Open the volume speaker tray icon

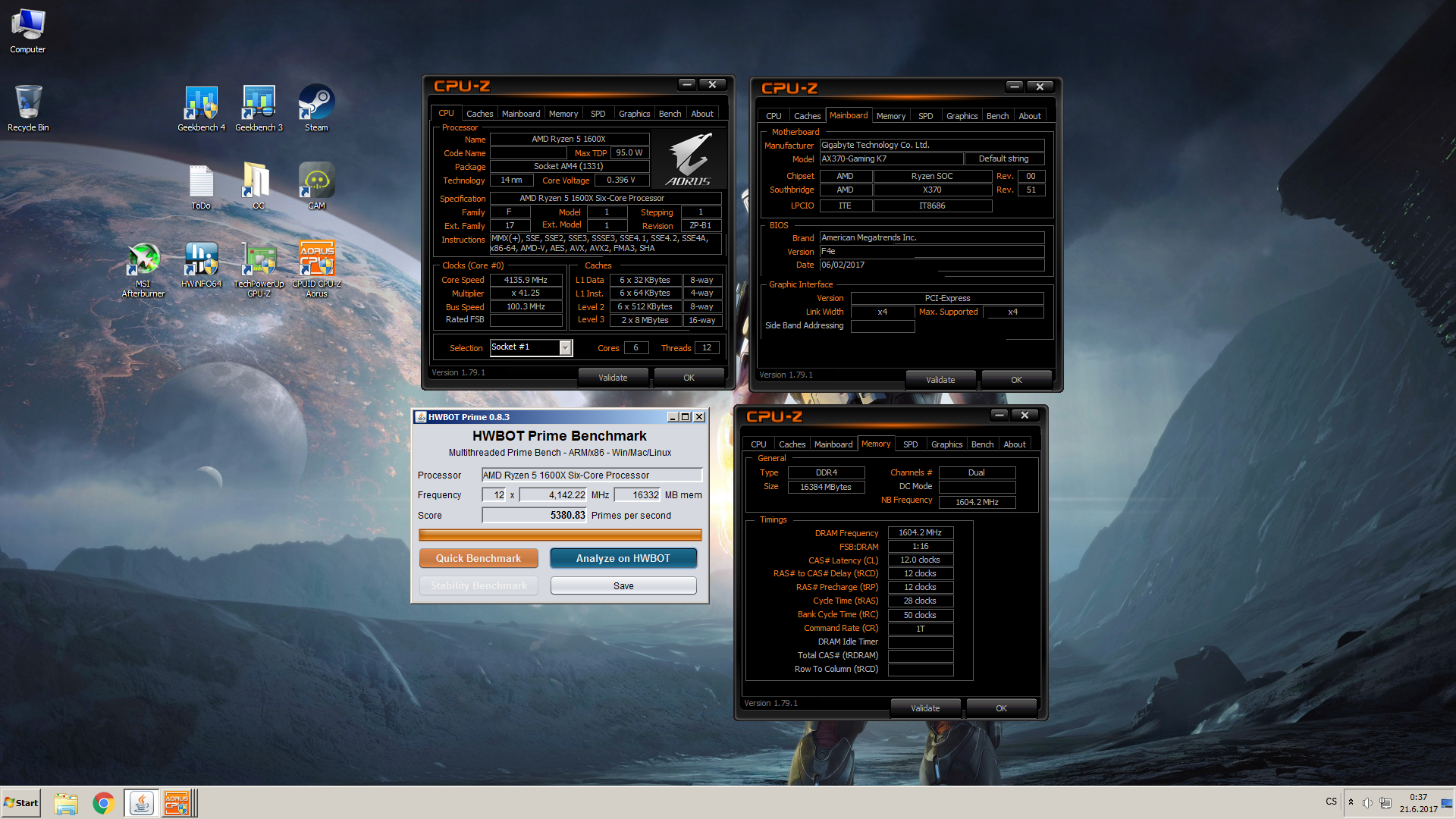click(x=1367, y=803)
